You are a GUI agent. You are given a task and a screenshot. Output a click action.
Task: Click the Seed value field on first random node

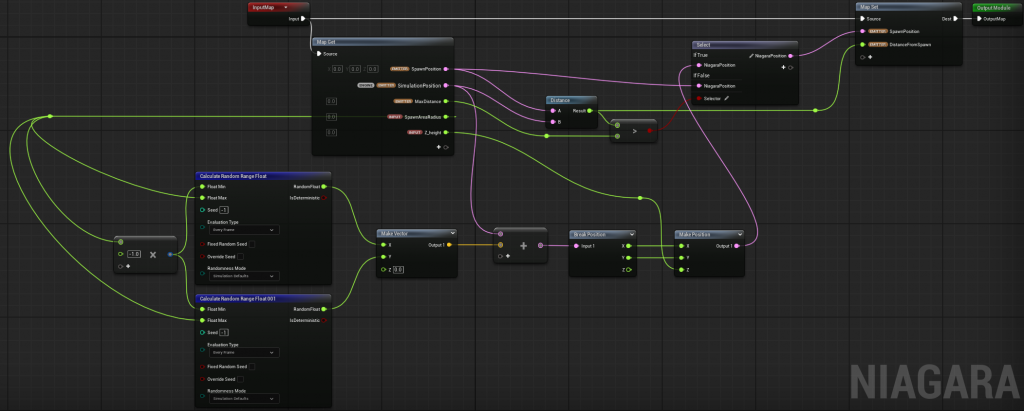click(x=225, y=210)
